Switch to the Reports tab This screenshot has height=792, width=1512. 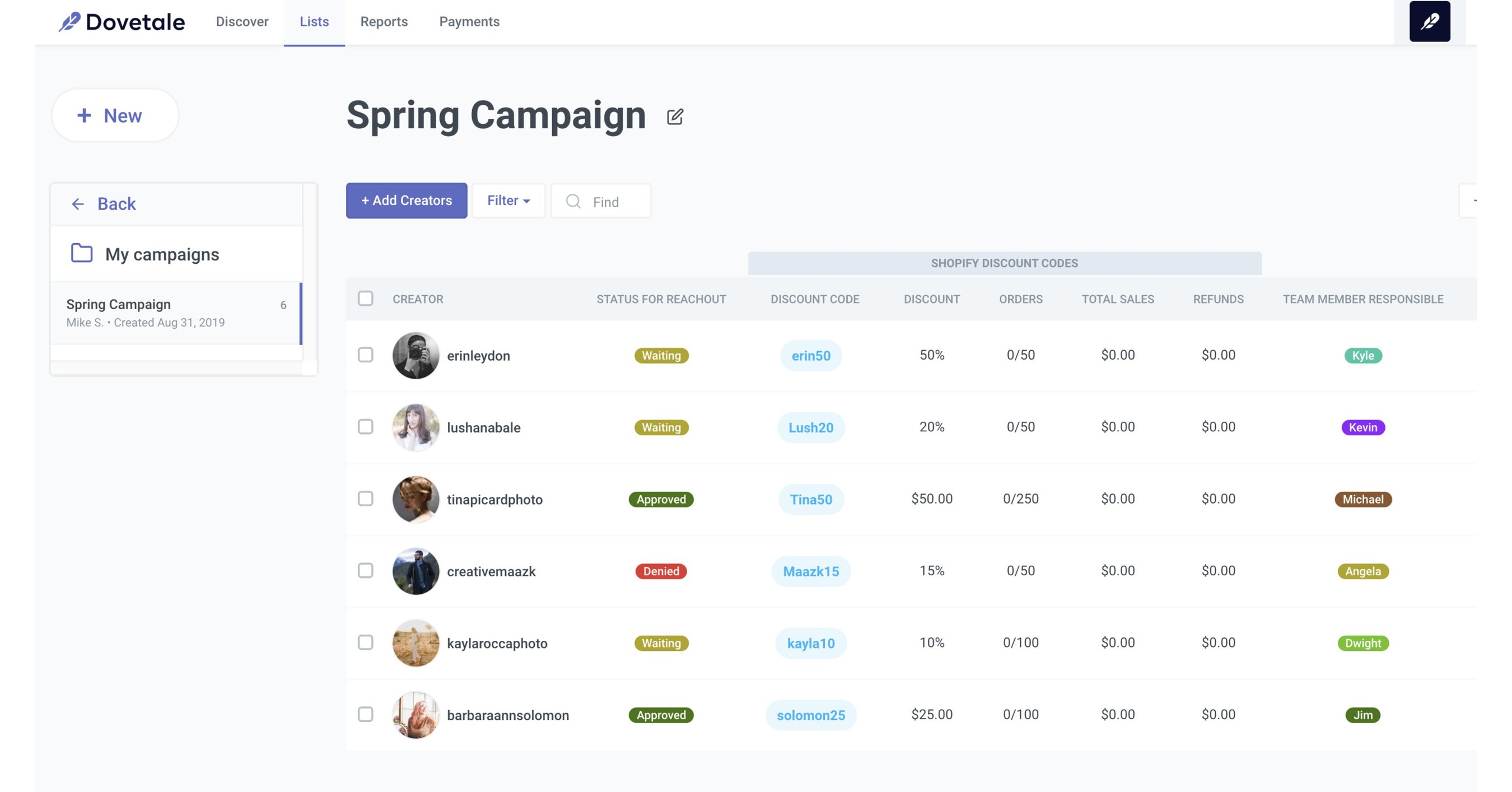click(x=384, y=22)
